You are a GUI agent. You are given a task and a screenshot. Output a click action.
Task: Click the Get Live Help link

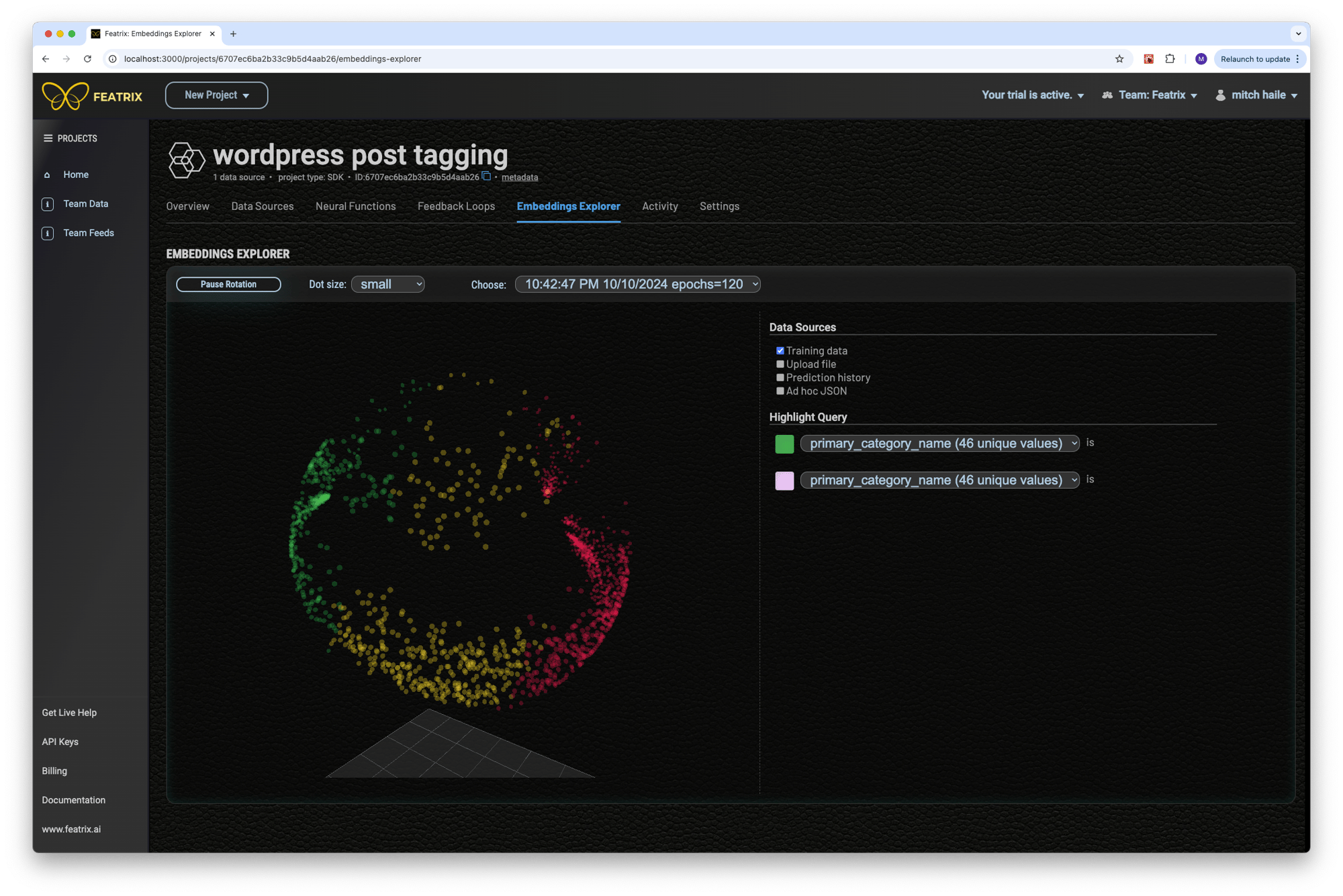pos(69,712)
